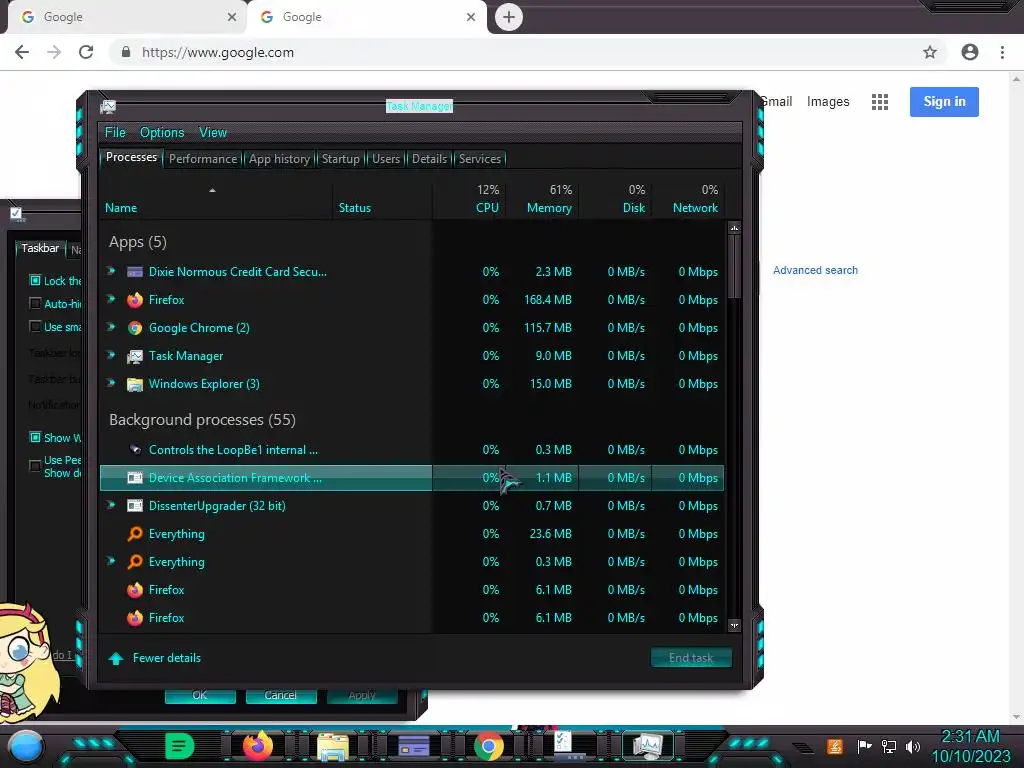
Task: Reload the Google page
Action: point(86,52)
